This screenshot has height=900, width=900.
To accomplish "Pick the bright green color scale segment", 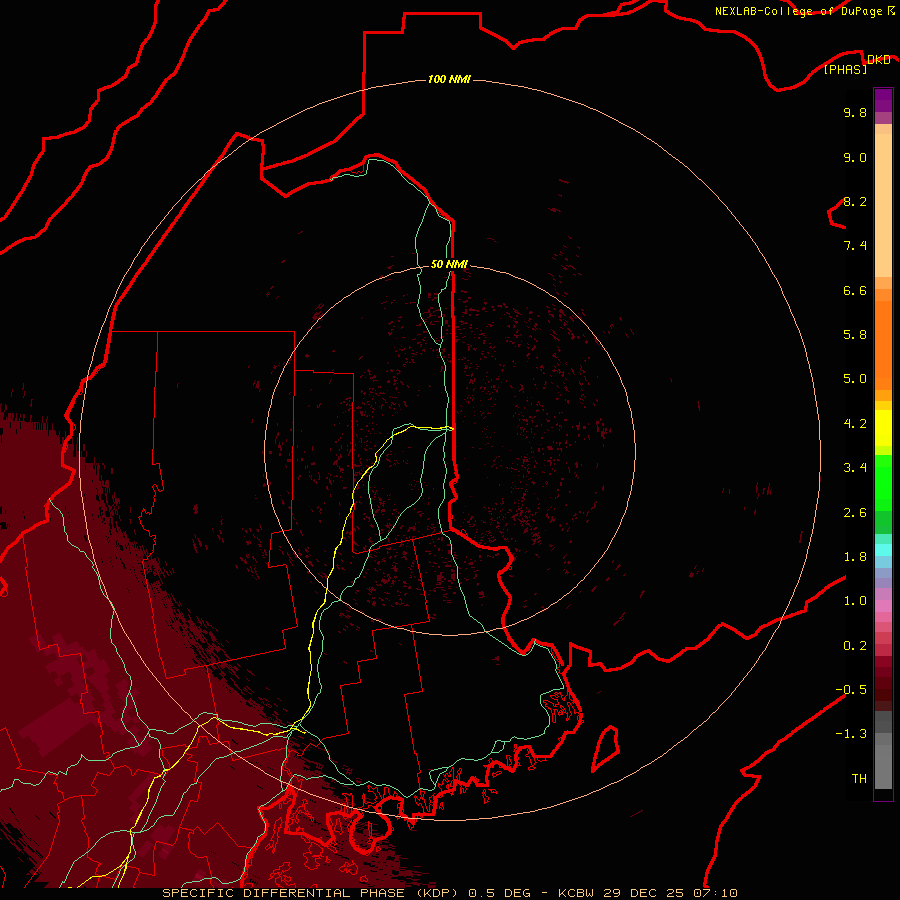I will (883, 482).
